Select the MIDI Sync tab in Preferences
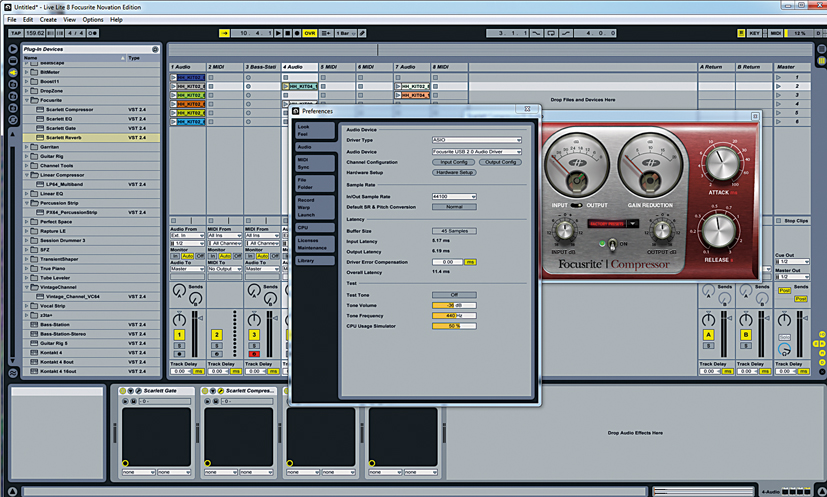Image resolution: width=827 pixels, height=497 pixels. coord(315,163)
